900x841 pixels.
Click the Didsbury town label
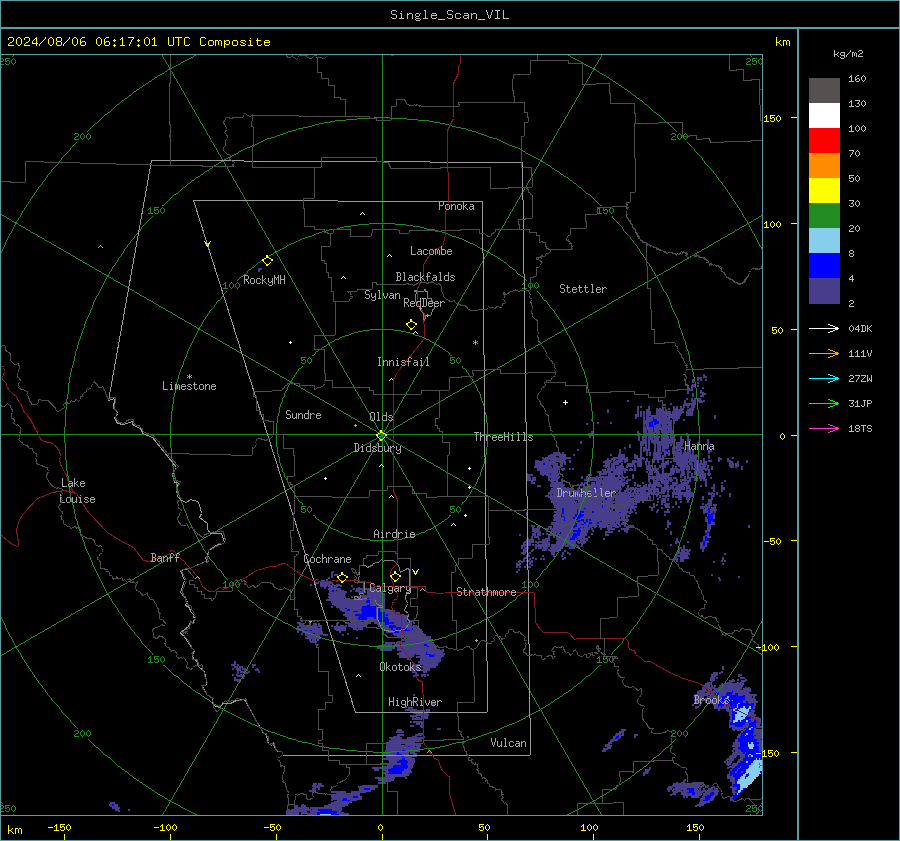377,448
